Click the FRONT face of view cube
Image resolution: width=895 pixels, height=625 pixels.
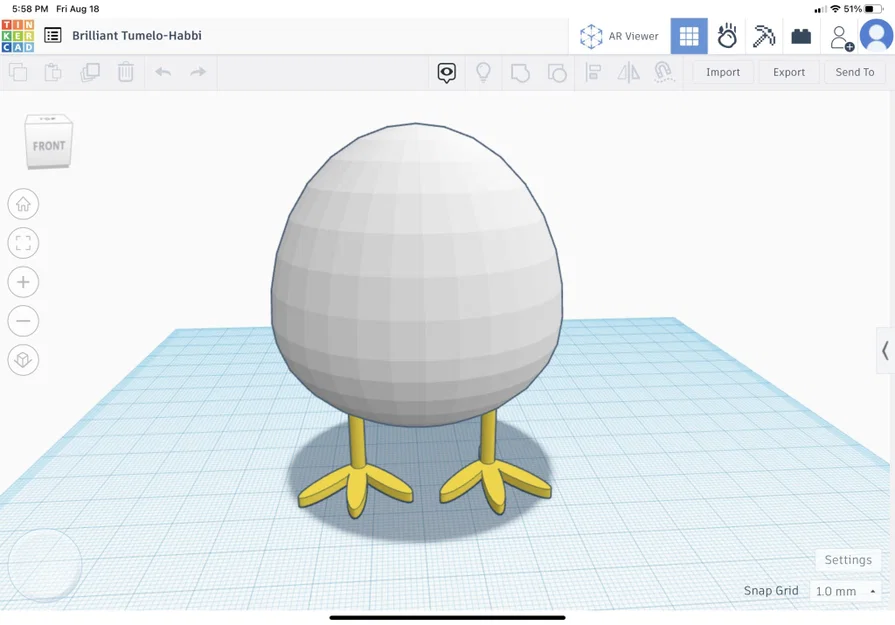click(x=49, y=146)
